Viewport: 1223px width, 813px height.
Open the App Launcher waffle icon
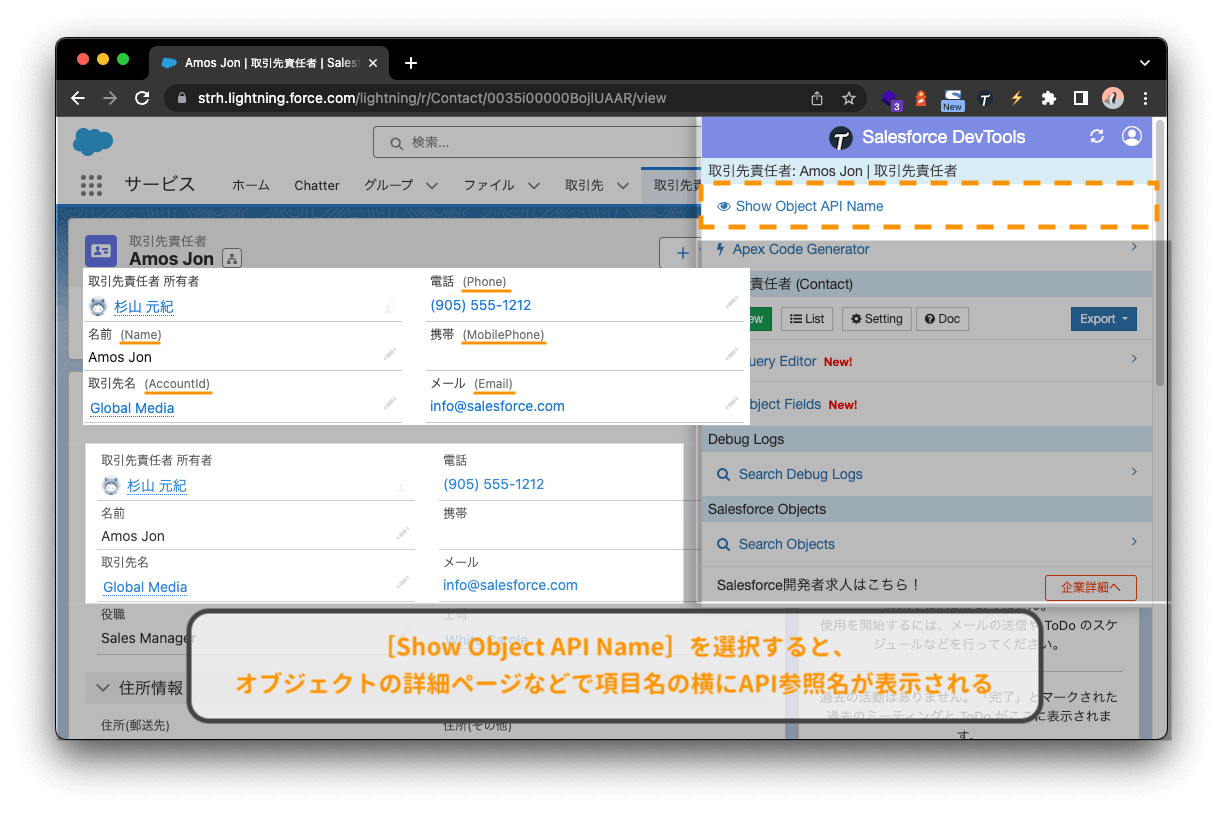pyautogui.click(x=92, y=184)
